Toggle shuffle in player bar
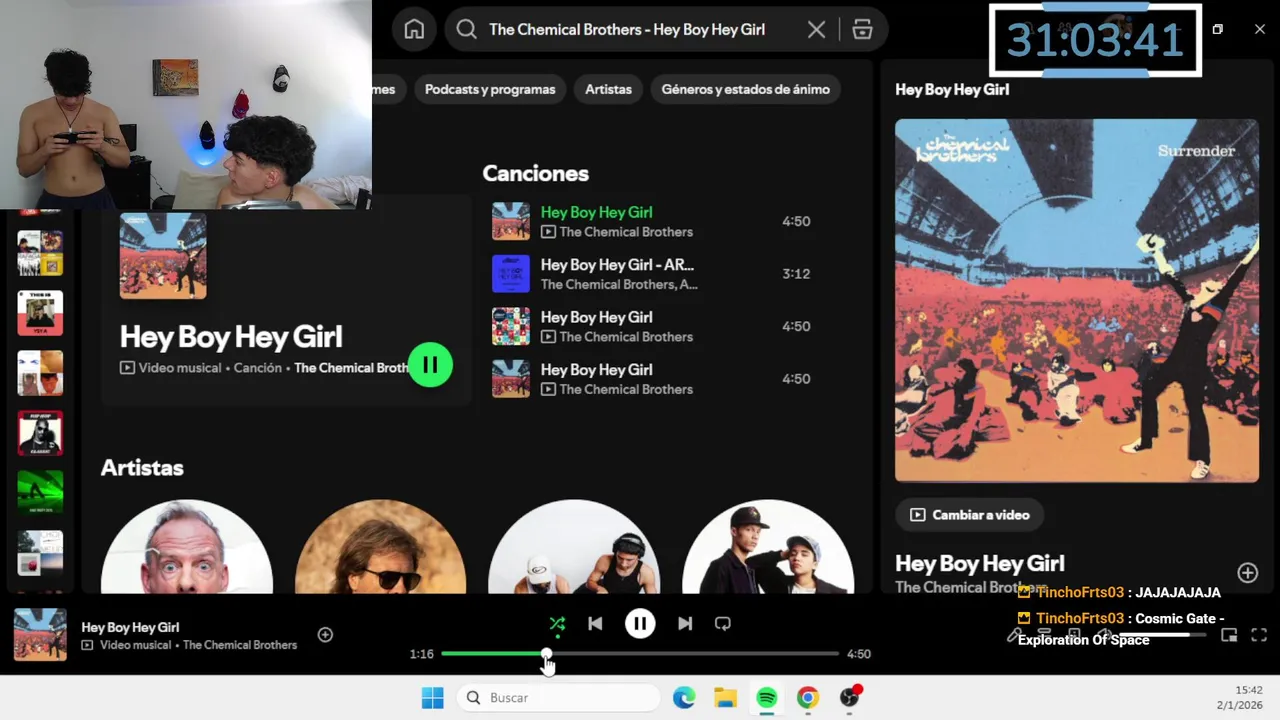The width and height of the screenshot is (1280, 720). [x=557, y=624]
